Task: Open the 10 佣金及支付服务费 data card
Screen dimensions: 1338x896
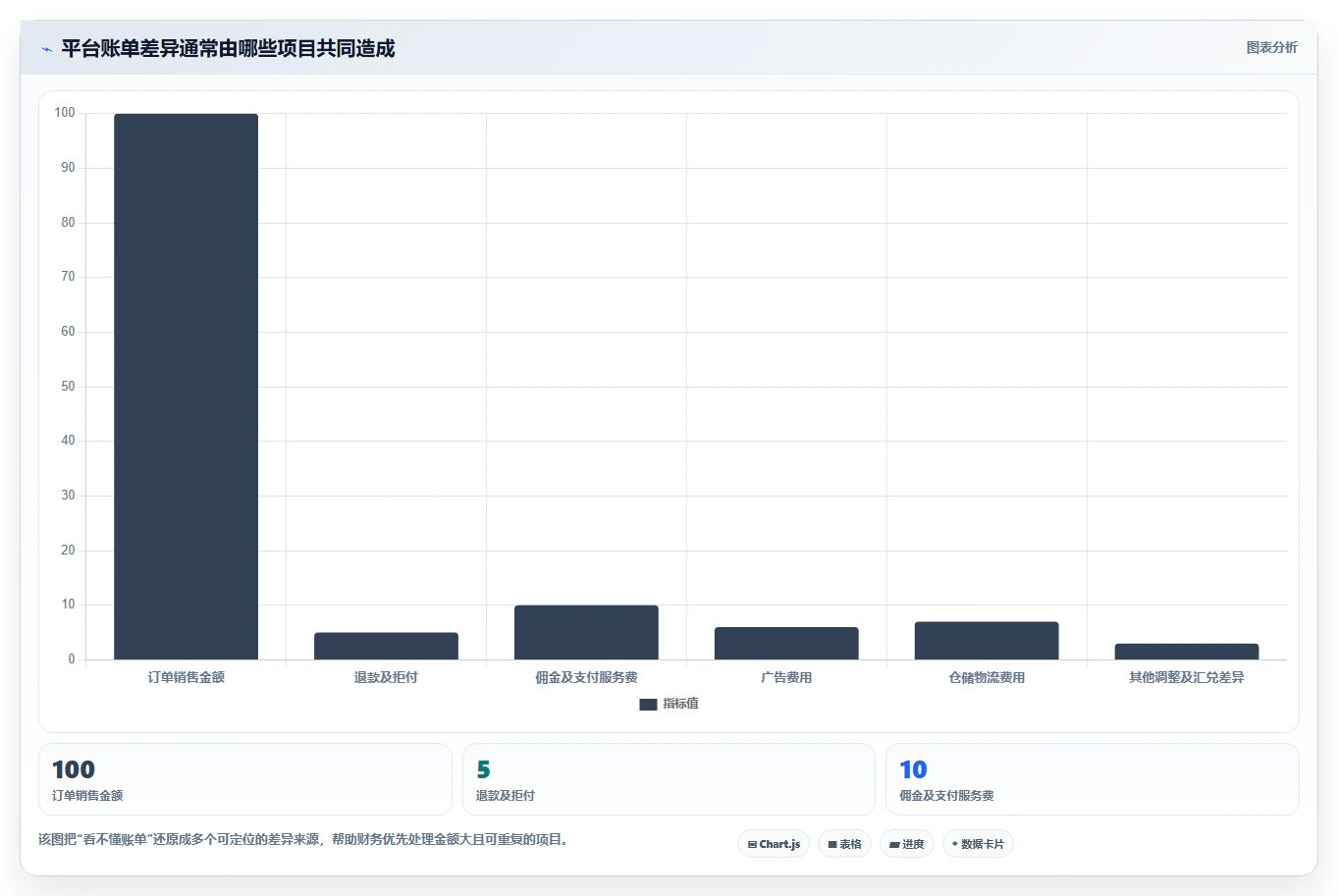Action: click(x=1092, y=779)
